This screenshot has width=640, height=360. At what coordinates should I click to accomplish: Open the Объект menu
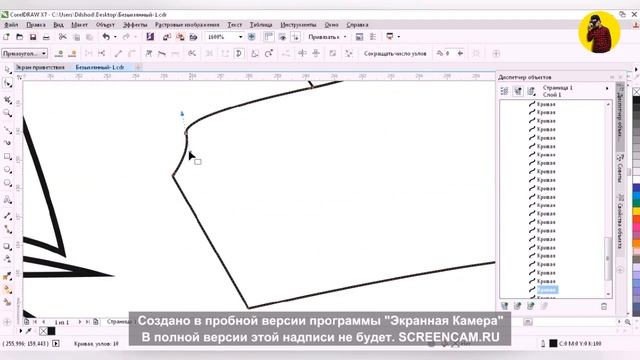[x=105, y=25]
